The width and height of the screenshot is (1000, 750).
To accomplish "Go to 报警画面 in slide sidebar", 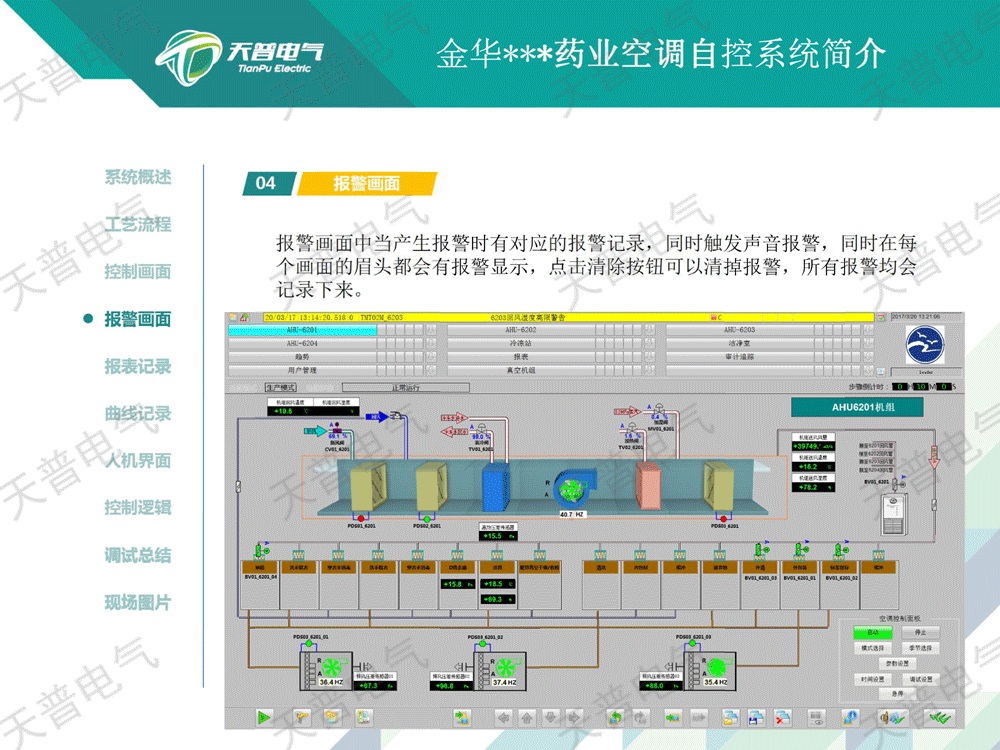I will (138, 319).
